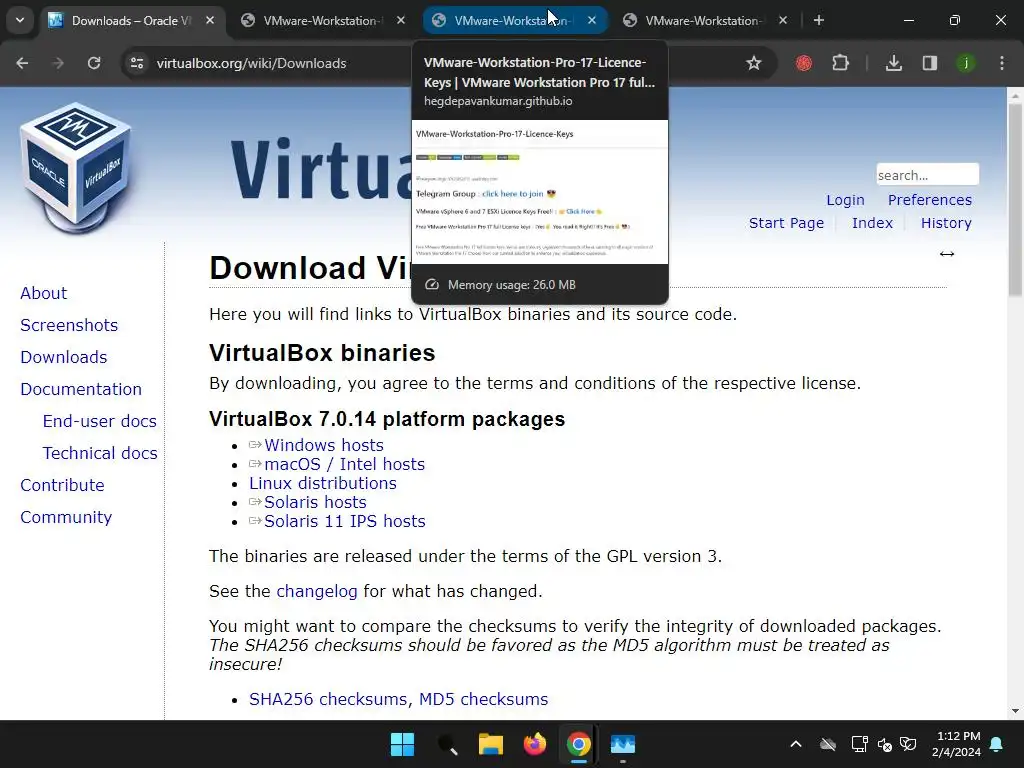Open the Index link
The image size is (1024, 768).
click(872, 223)
